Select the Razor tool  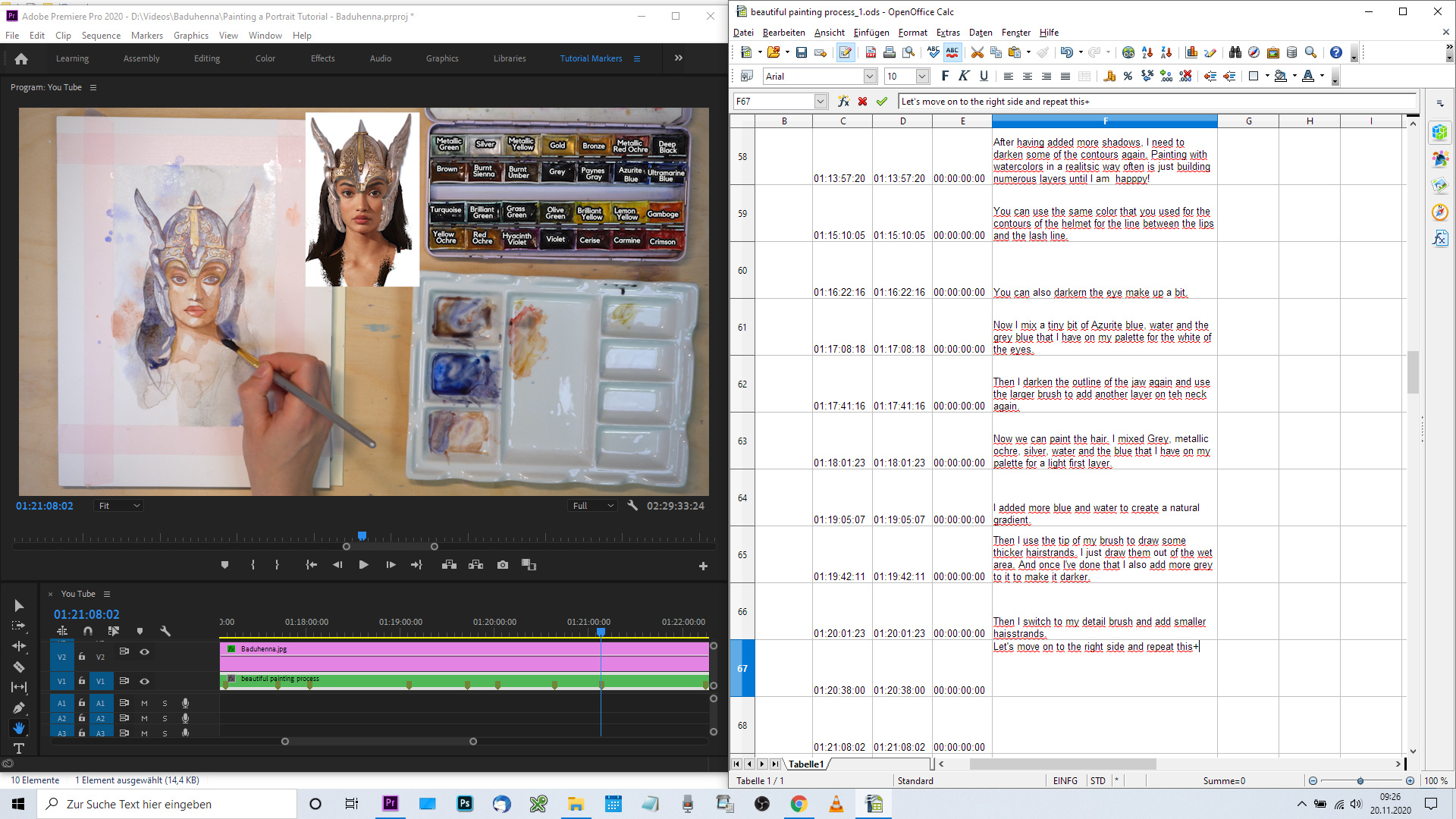(19, 667)
